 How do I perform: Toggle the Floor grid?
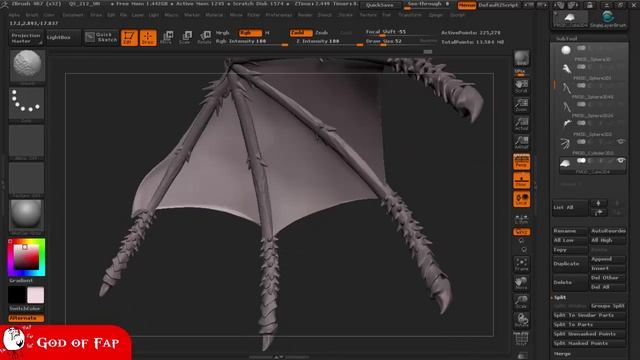point(521,180)
